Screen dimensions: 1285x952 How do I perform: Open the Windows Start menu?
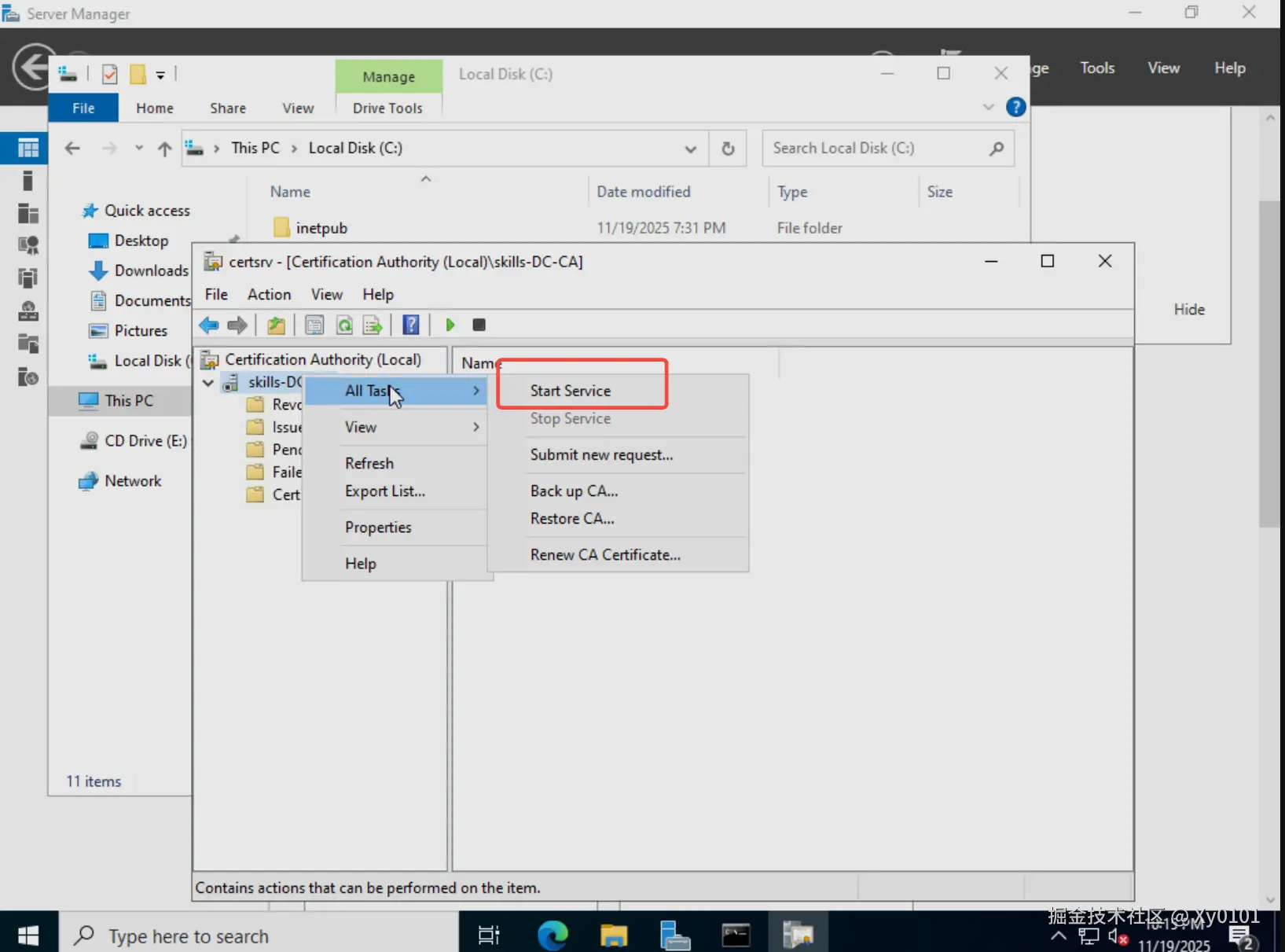coord(29,935)
